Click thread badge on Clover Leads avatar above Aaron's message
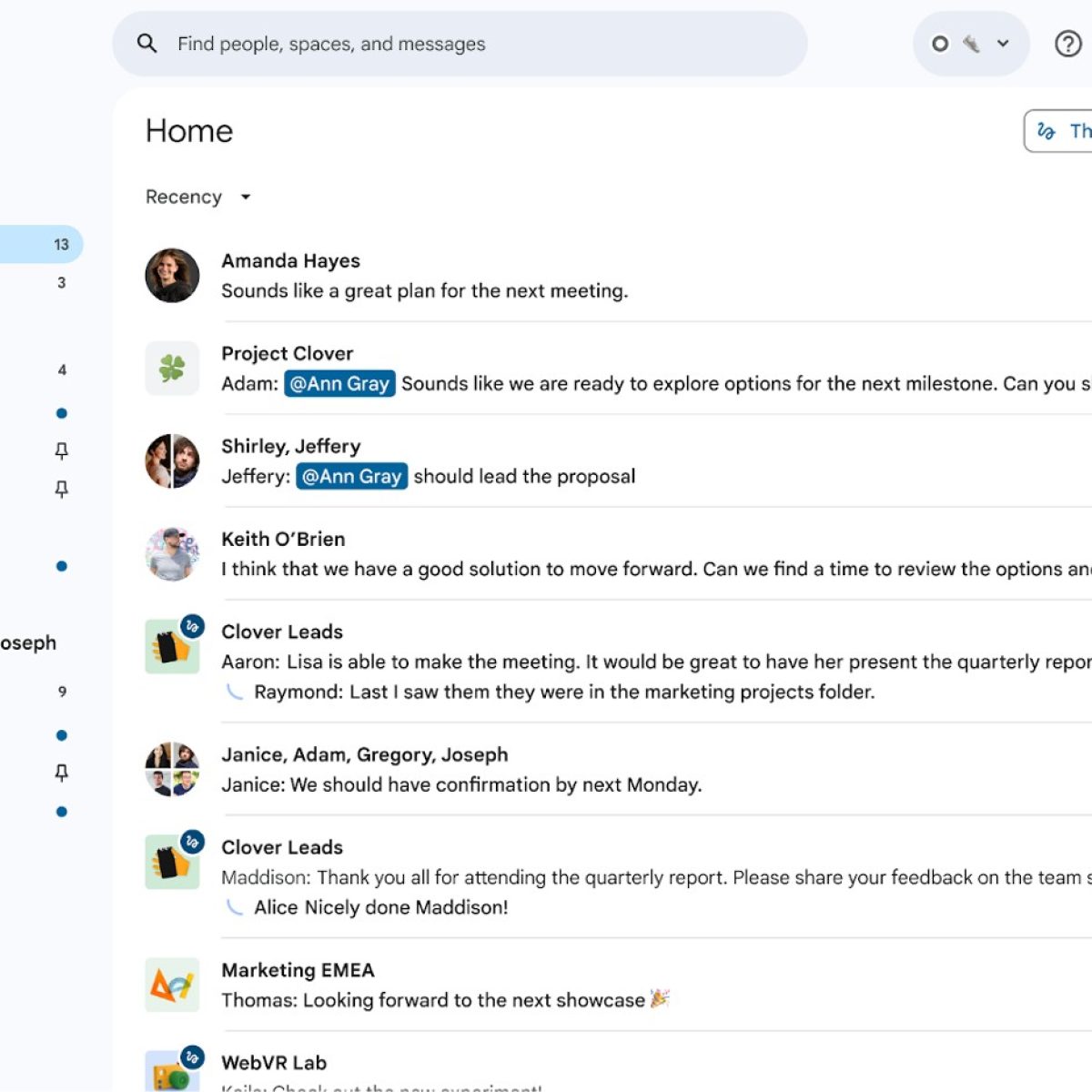Viewport: 1092px width, 1092px height. [192, 626]
